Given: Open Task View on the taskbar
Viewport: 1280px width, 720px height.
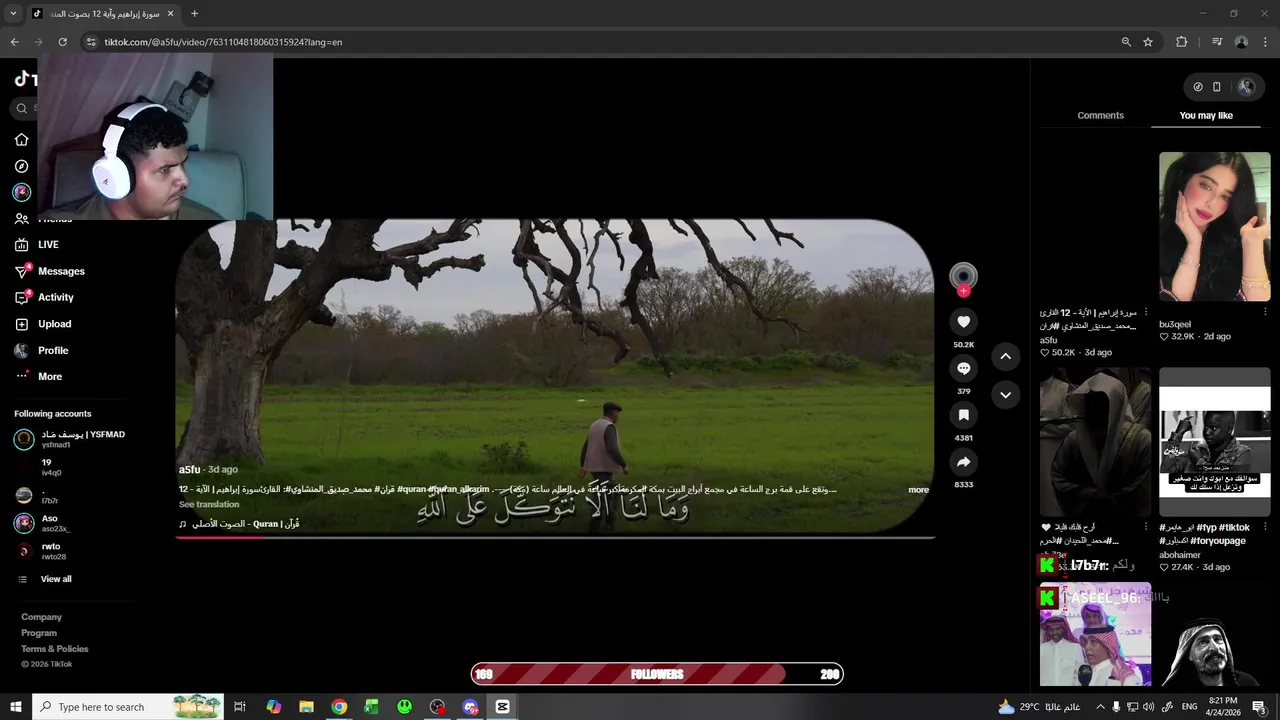Looking at the screenshot, I should 240,707.
